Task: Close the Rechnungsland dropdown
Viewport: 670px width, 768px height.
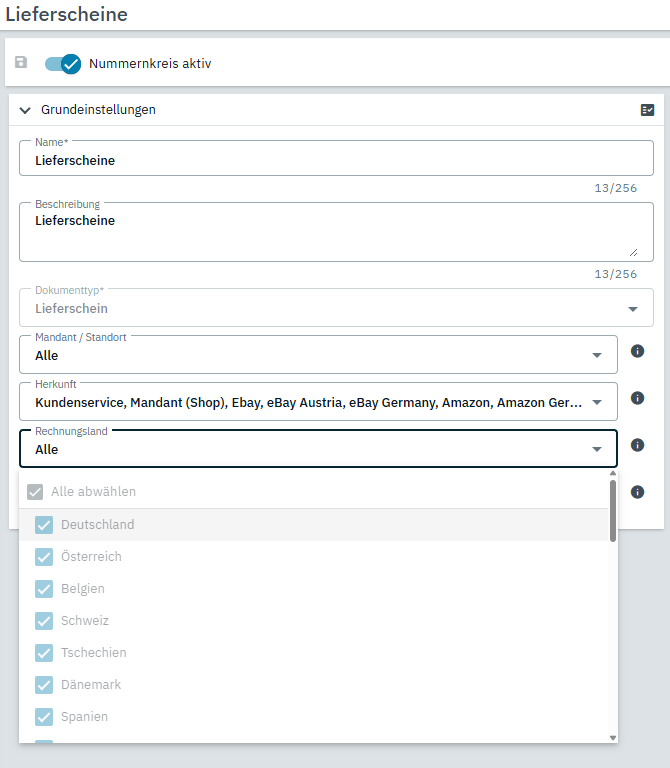Action: point(597,449)
